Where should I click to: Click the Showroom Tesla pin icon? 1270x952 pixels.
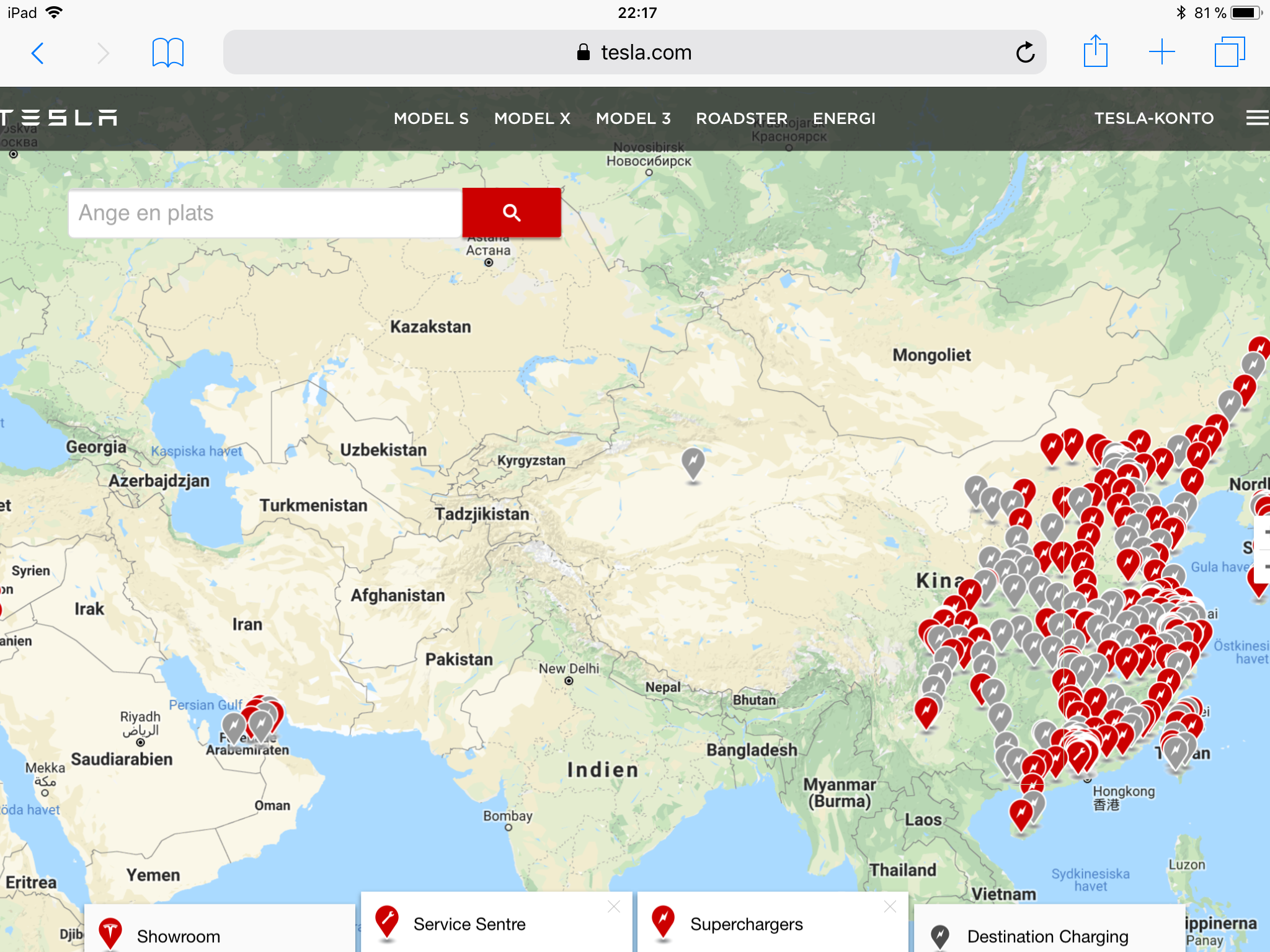pos(110,935)
